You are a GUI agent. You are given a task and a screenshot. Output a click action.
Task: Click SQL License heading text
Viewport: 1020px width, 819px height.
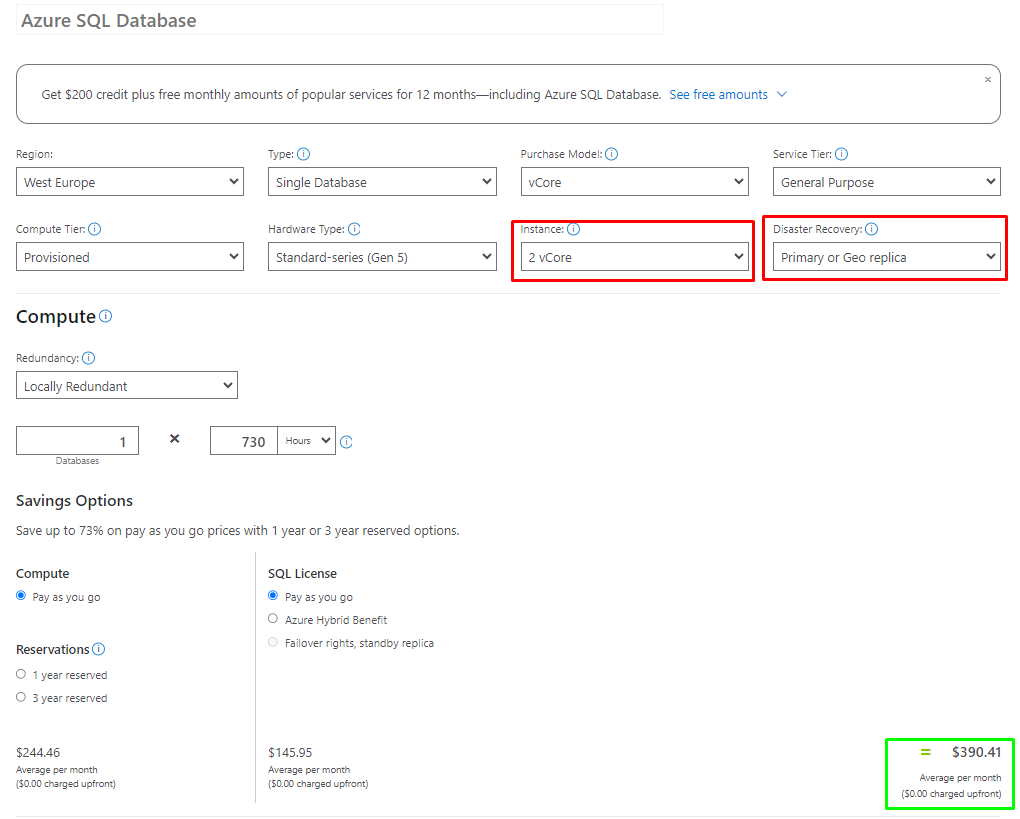[x=302, y=574]
